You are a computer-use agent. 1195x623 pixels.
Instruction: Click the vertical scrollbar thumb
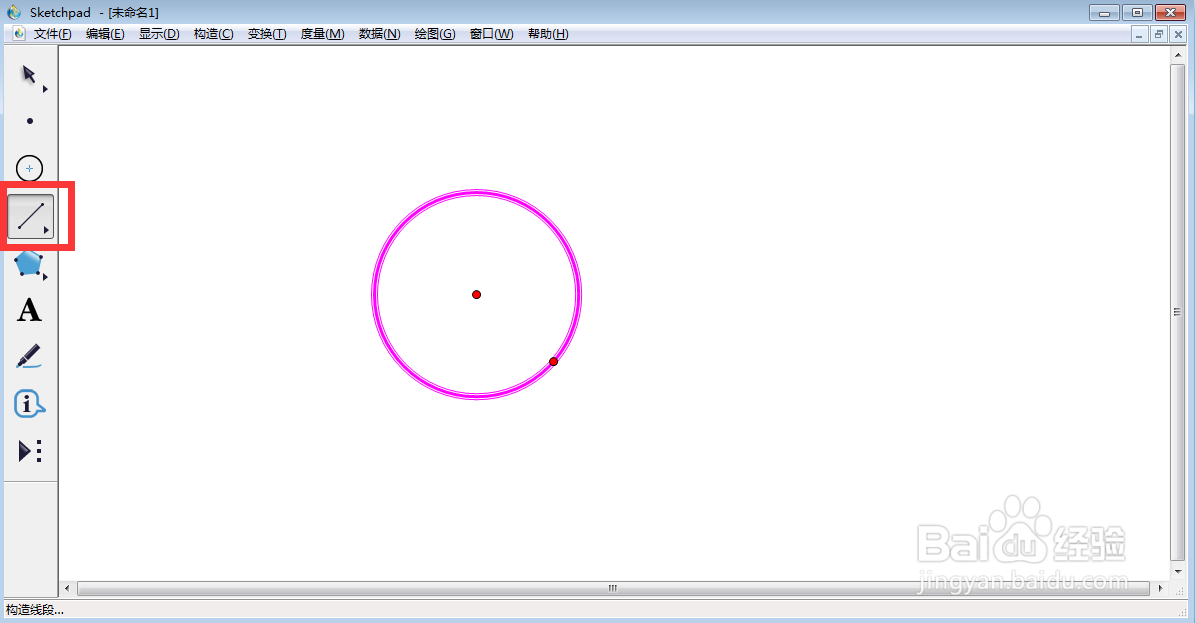point(1177,312)
